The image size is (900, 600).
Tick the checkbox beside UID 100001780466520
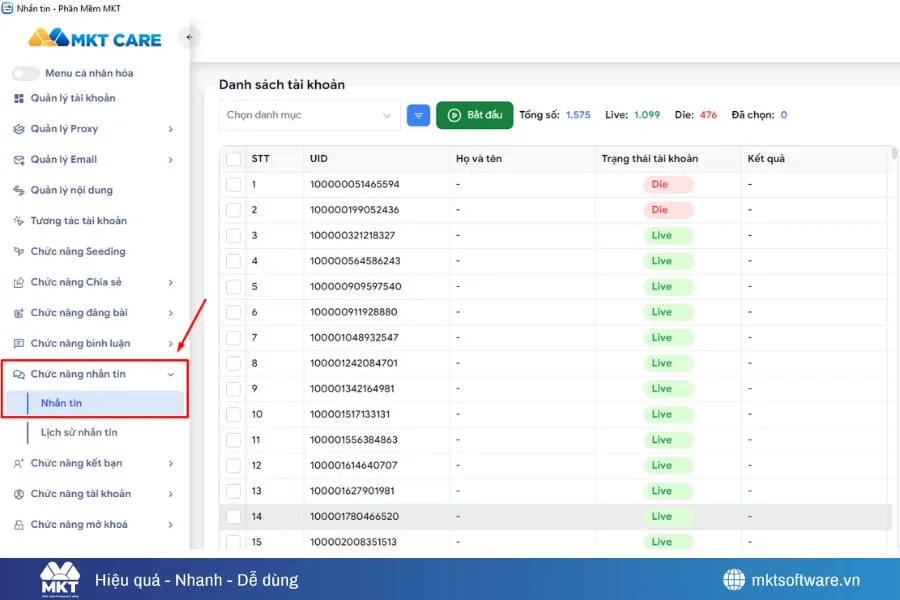[x=232, y=516]
